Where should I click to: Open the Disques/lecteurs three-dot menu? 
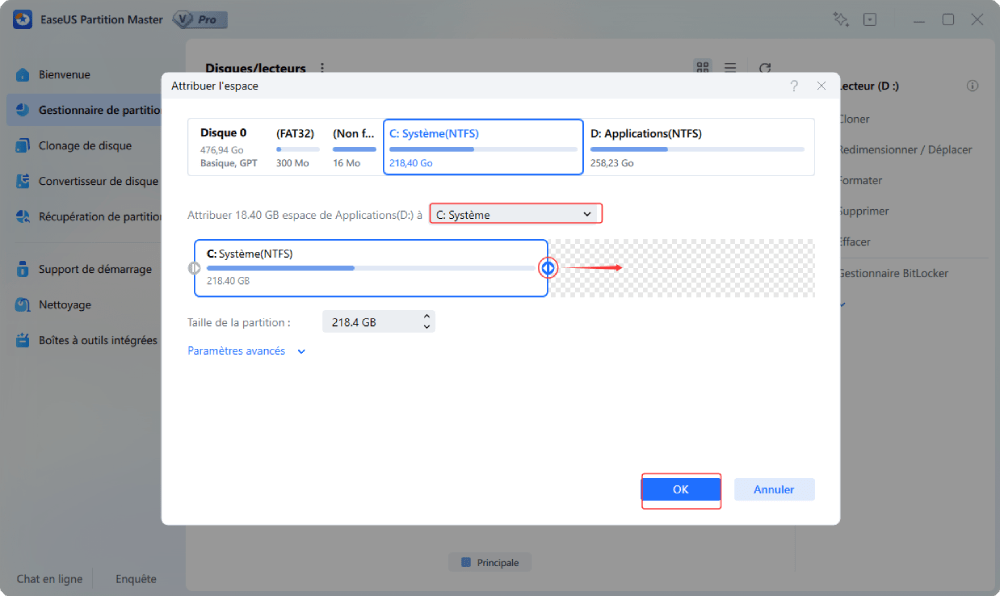pos(322,68)
